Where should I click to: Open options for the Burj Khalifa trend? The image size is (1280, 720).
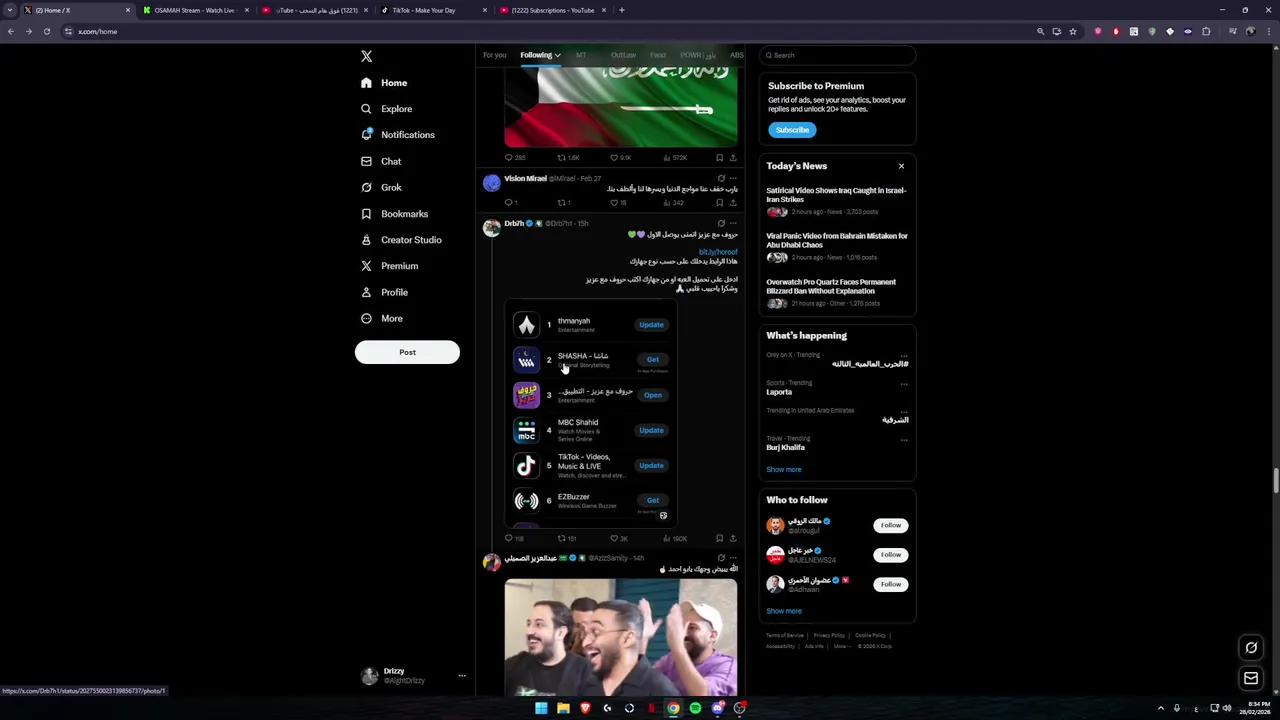(x=904, y=439)
